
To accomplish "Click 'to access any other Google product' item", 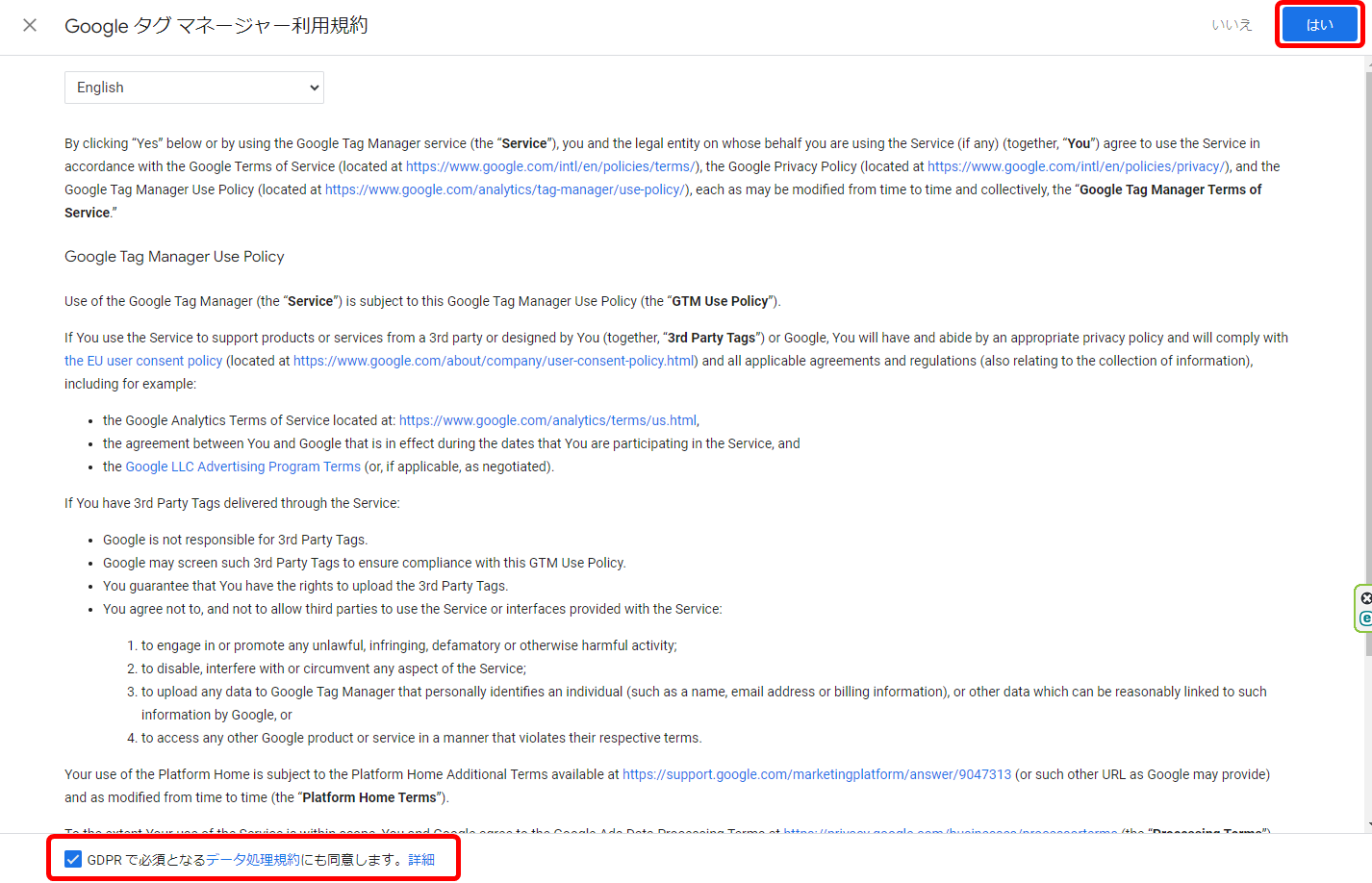I will 421,738.
